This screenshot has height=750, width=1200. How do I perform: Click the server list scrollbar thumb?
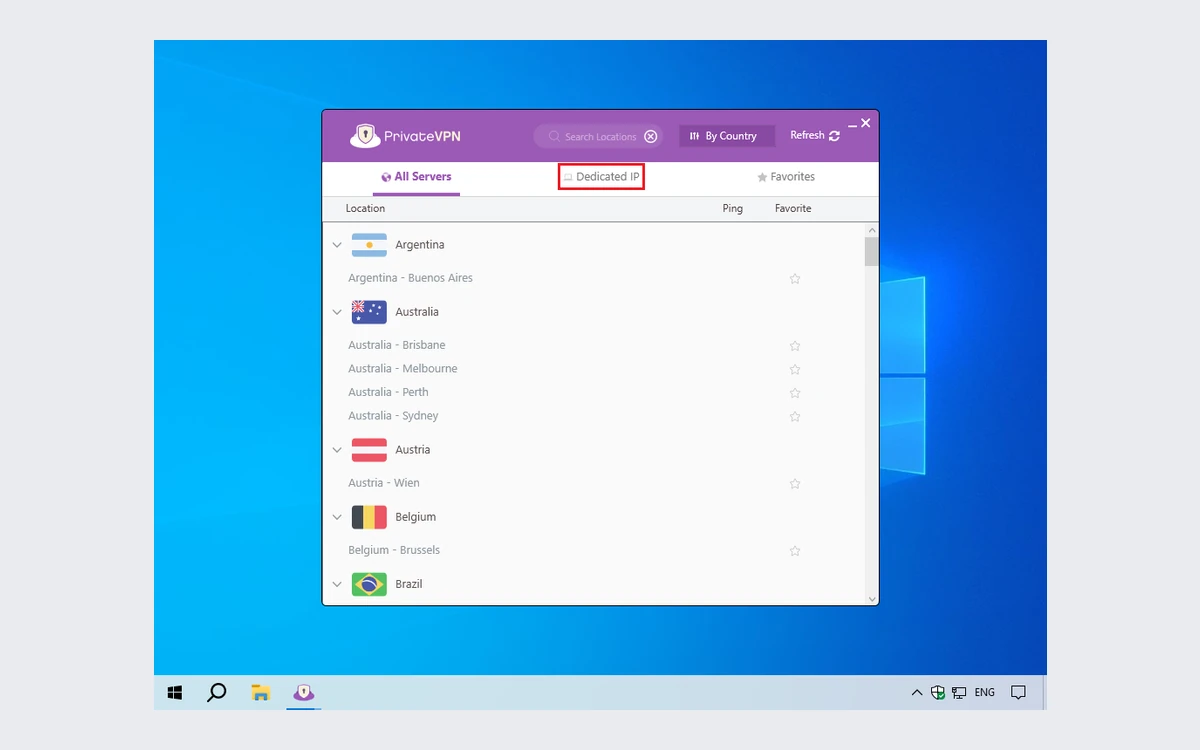(872, 251)
